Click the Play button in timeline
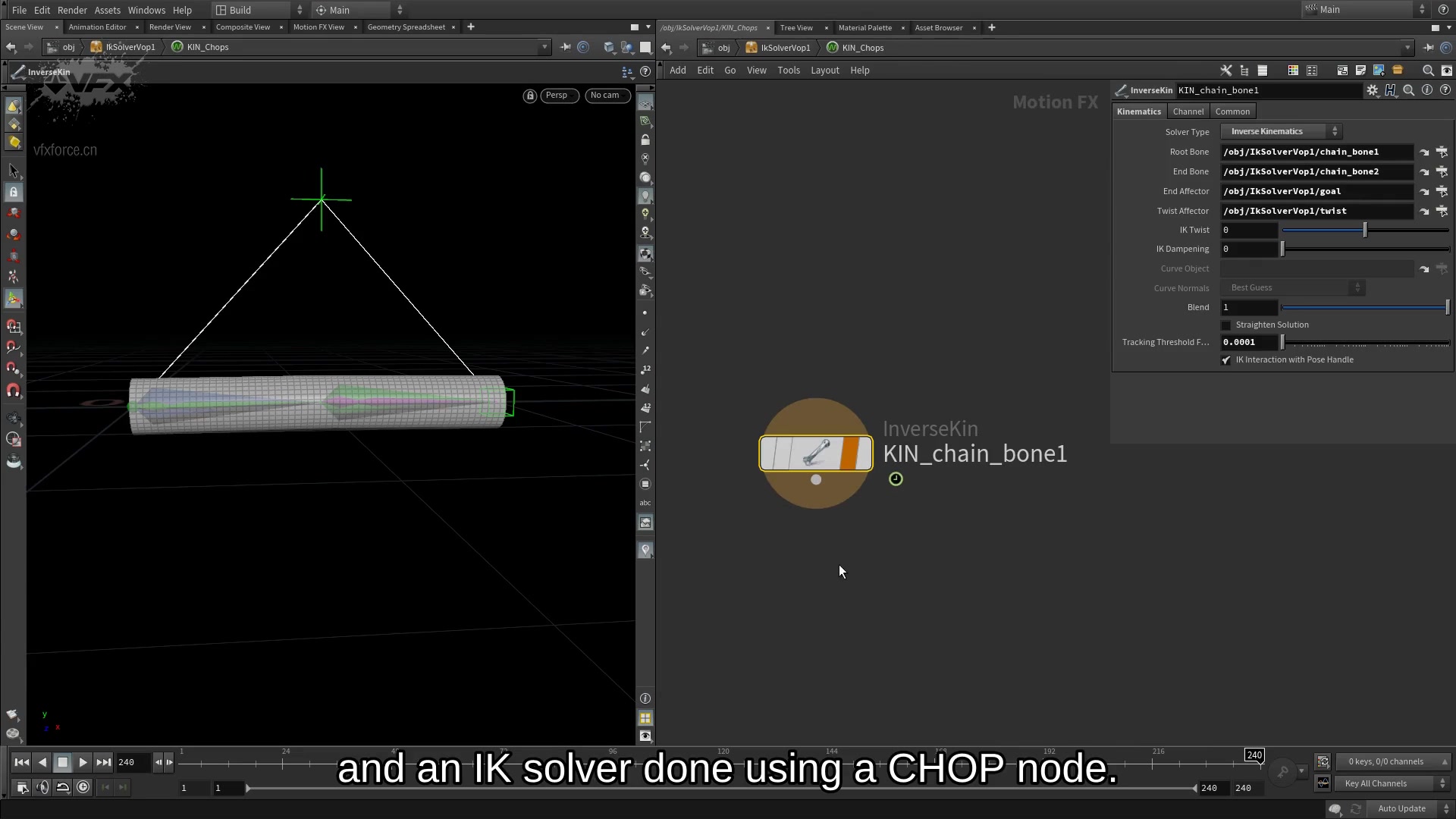 coord(82,762)
